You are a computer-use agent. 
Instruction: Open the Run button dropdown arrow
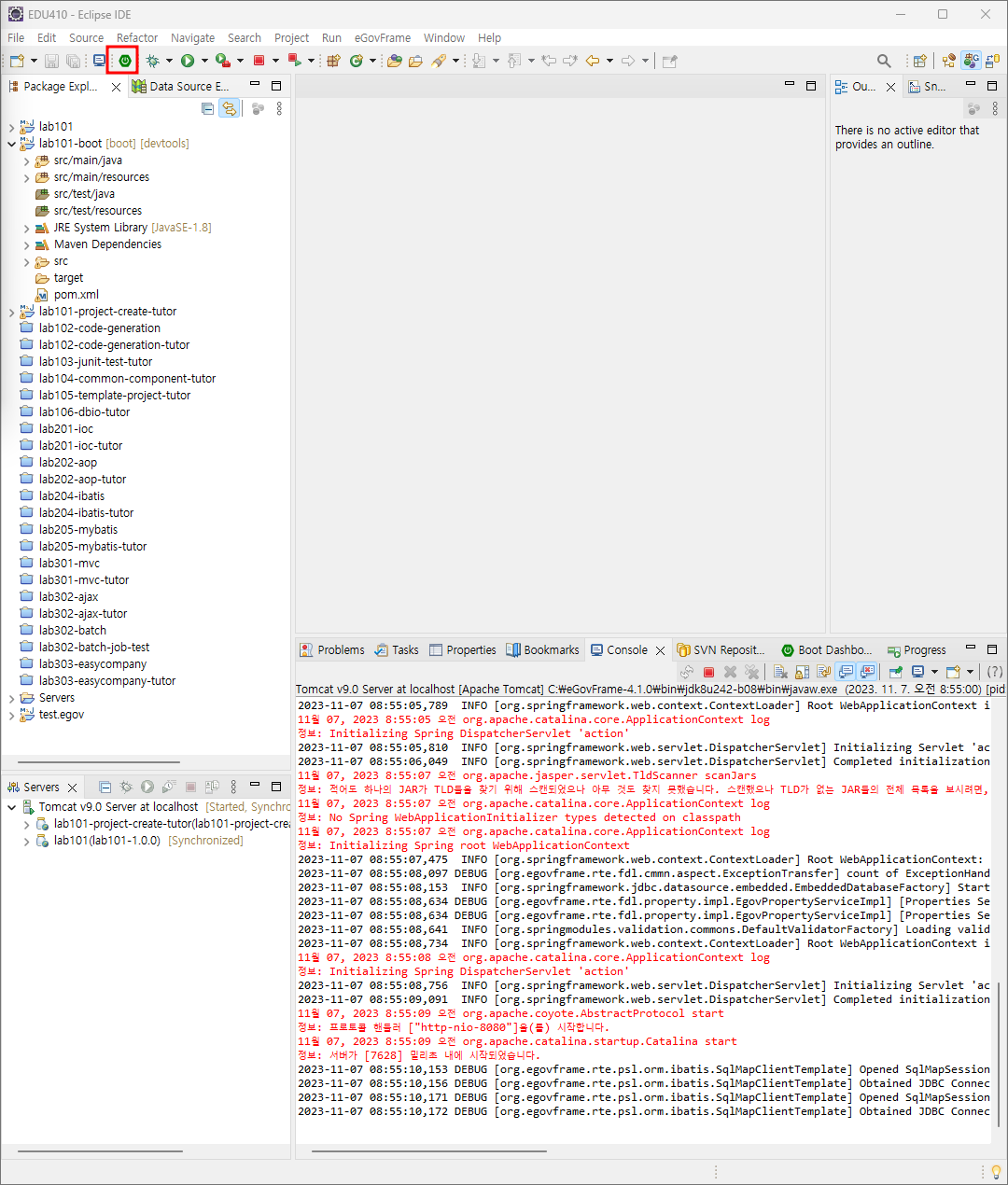204,61
